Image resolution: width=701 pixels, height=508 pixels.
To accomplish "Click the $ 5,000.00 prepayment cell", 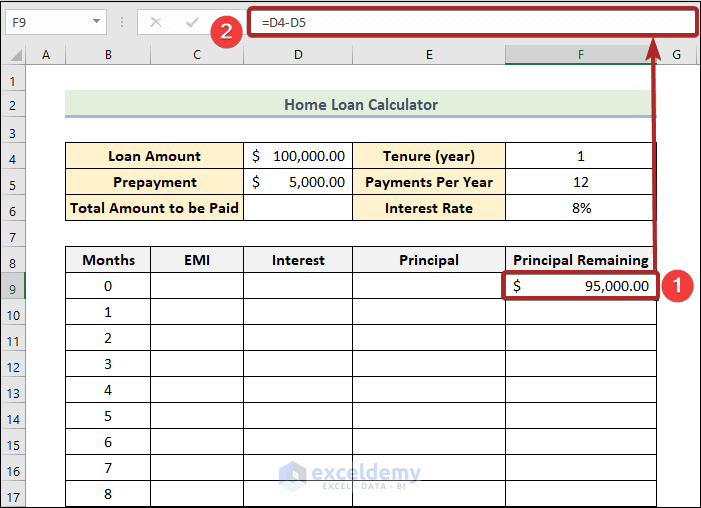I will click(x=298, y=182).
